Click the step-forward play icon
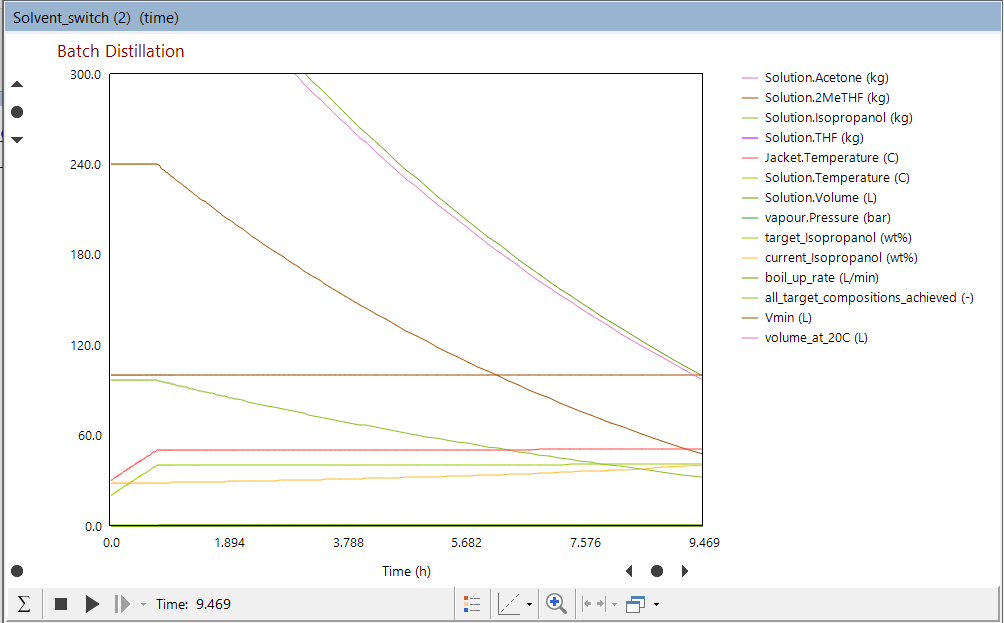Image resolution: width=1004 pixels, height=623 pixels. pyautogui.click(x=121, y=604)
